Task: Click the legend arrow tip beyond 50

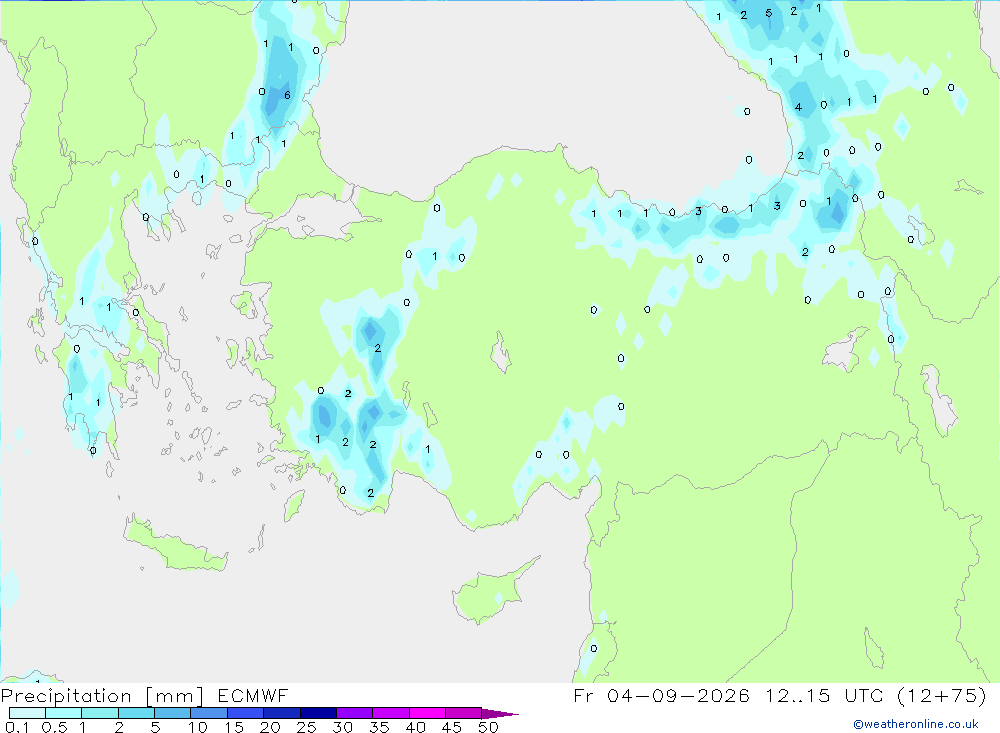Action: click(500, 713)
